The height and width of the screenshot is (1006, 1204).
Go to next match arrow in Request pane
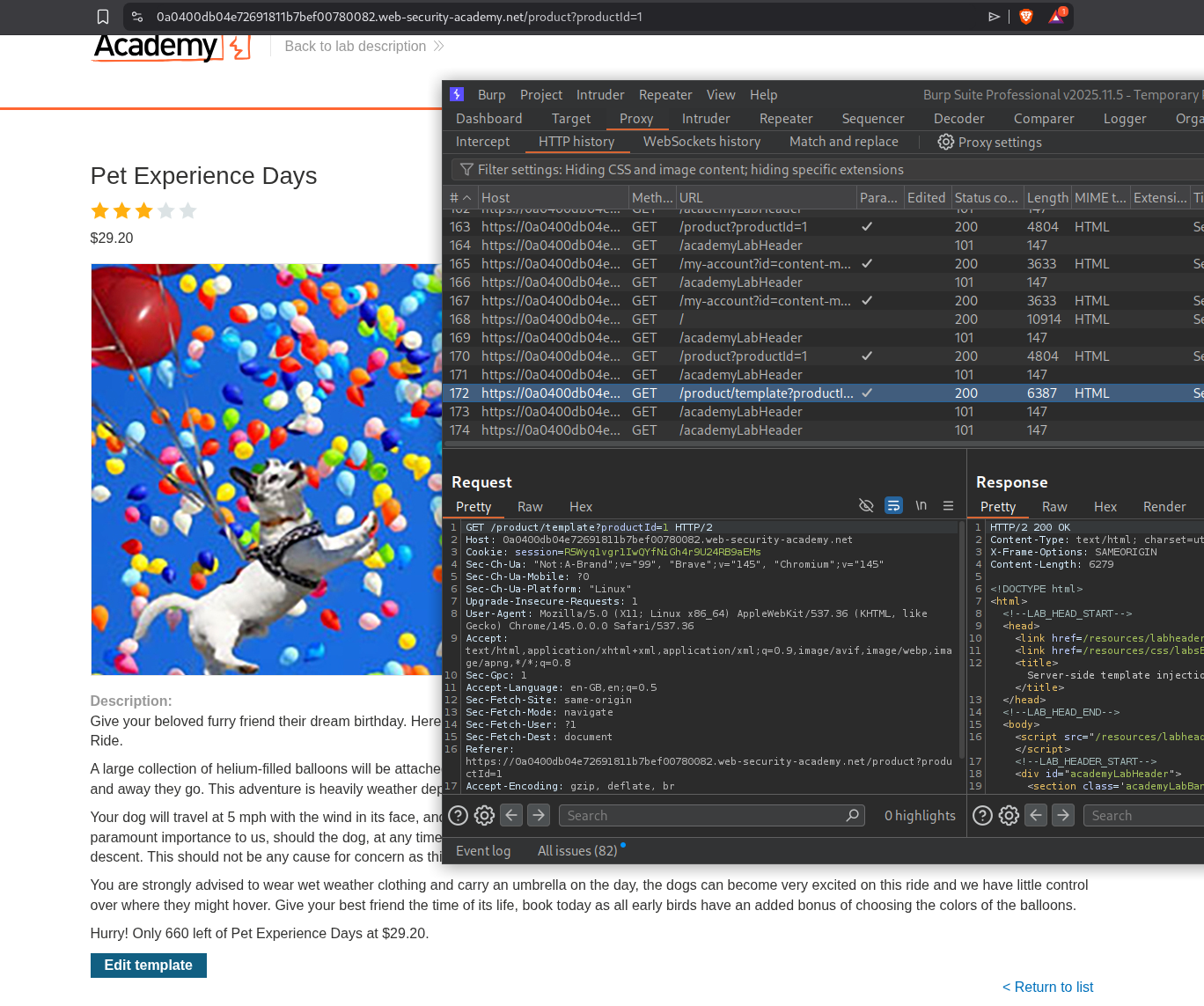[539, 815]
